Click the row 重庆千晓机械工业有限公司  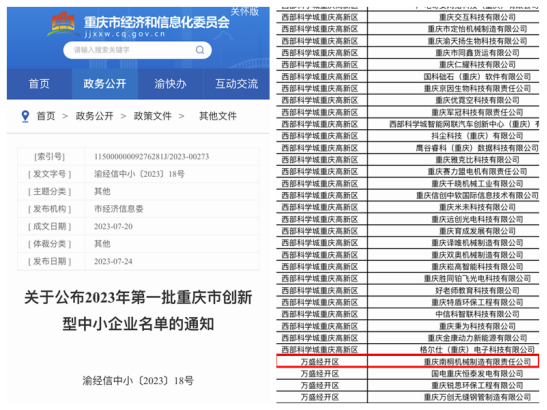(407, 184)
